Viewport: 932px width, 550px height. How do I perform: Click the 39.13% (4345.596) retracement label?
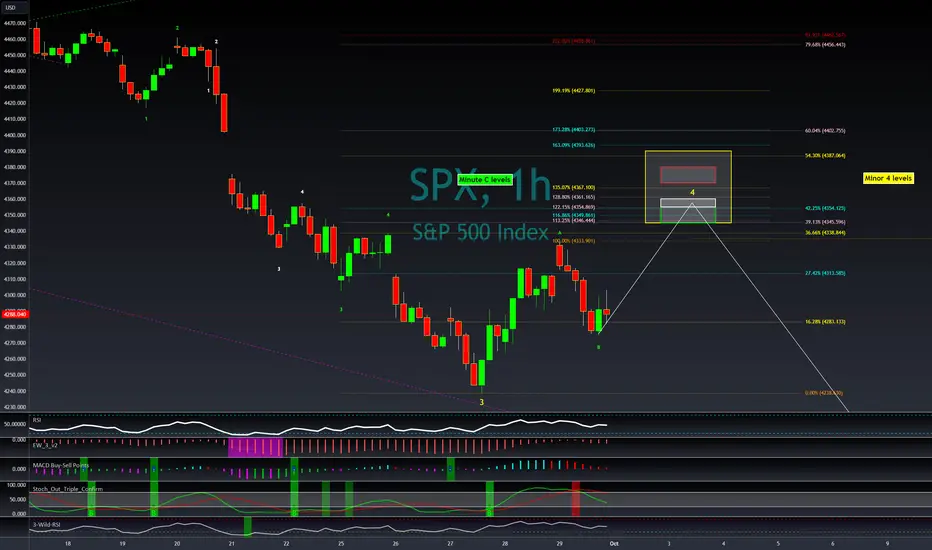pyautogui.click(x=825, y=222)
